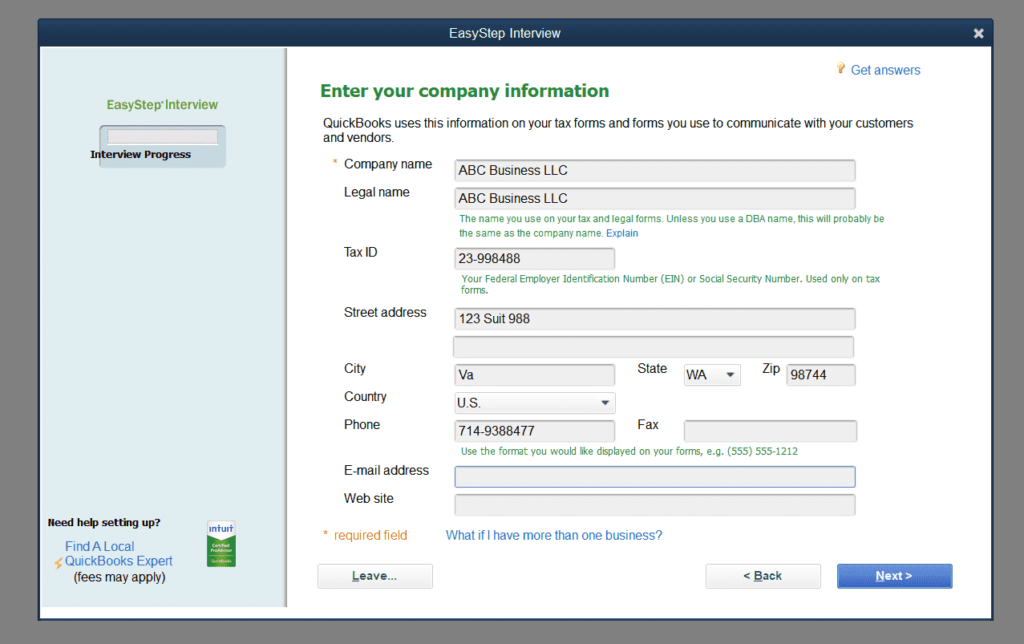Click the empty Fax field
This screenshot has width=1024, height=644.
click(x=770, y=431)
